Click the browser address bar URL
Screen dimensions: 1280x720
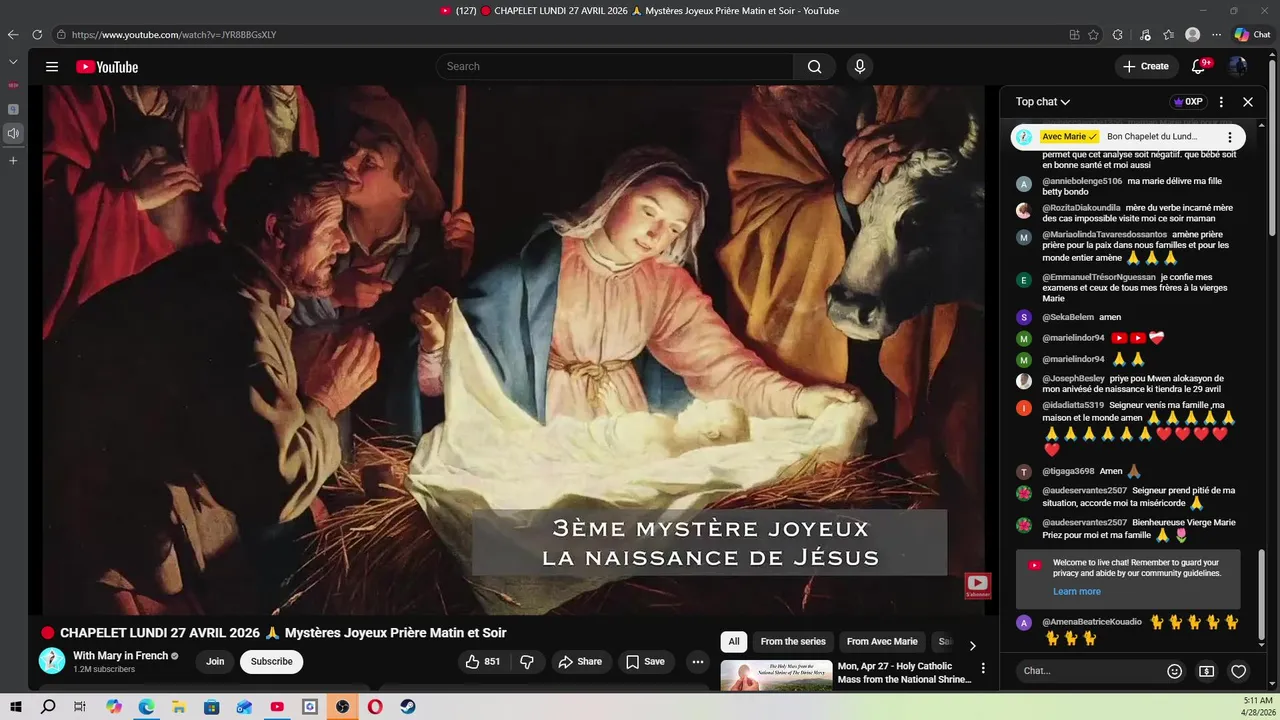point(174,35)
